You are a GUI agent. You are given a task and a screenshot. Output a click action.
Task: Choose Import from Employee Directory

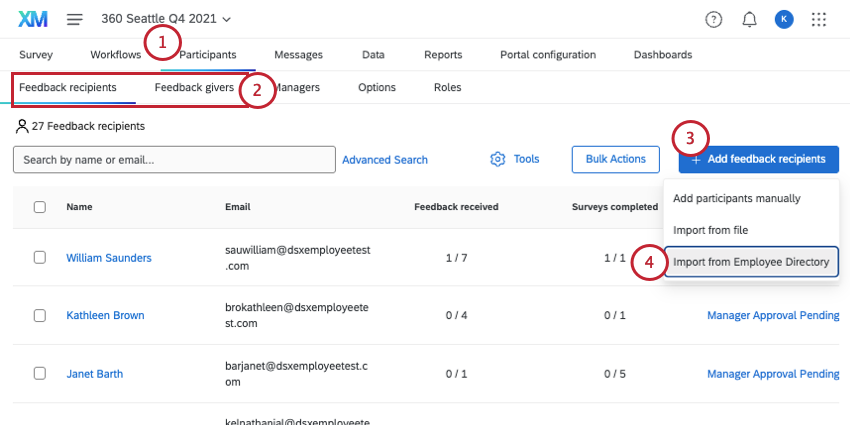pos(751,262)
